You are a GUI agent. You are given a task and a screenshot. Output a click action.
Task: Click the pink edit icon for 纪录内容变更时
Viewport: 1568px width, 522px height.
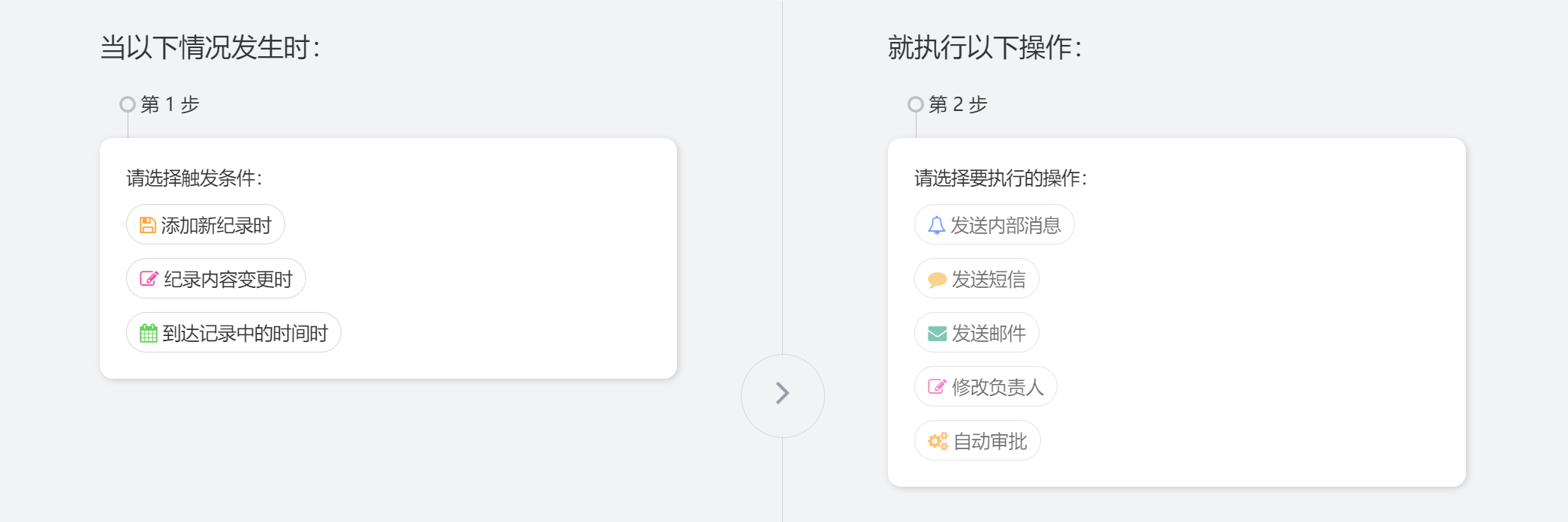(149, 279)
